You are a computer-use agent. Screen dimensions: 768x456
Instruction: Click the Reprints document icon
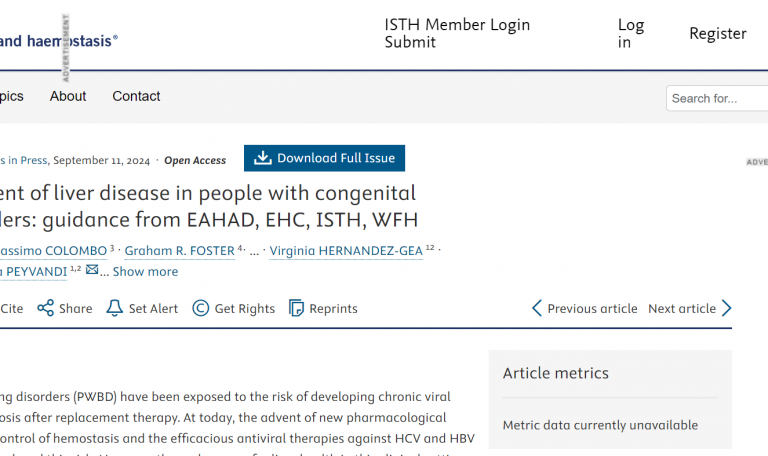pos(296,308)
